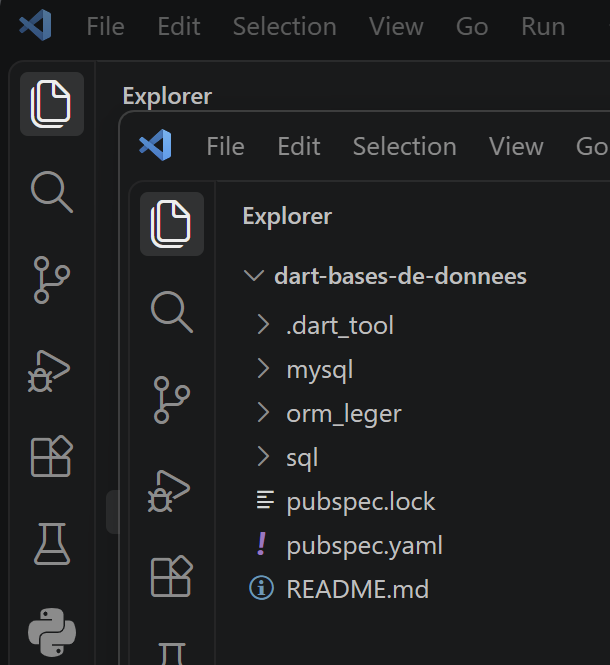The width and height of the screenshot is (610, 665).
Task: Open Go menu in inner window
Action: point(592,146)
